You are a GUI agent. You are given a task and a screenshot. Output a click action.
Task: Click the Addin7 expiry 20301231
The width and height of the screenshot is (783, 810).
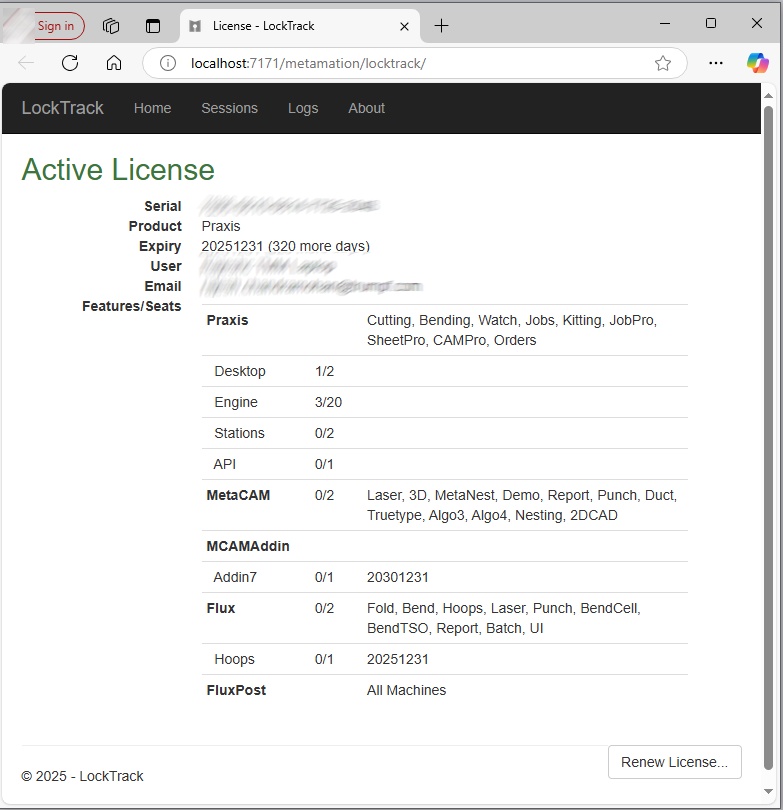[398, 578]
